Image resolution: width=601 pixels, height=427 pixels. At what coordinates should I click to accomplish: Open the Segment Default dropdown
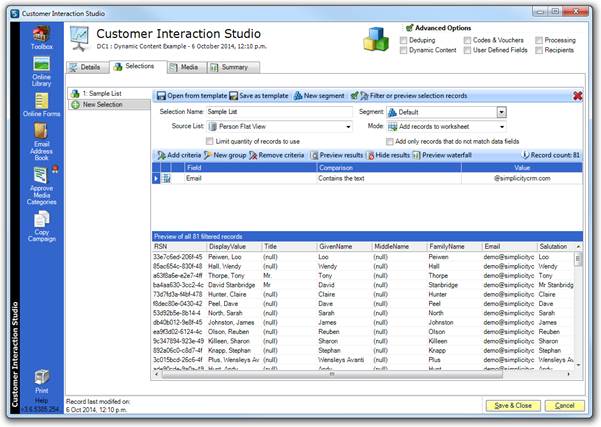(x=501, y=112)
